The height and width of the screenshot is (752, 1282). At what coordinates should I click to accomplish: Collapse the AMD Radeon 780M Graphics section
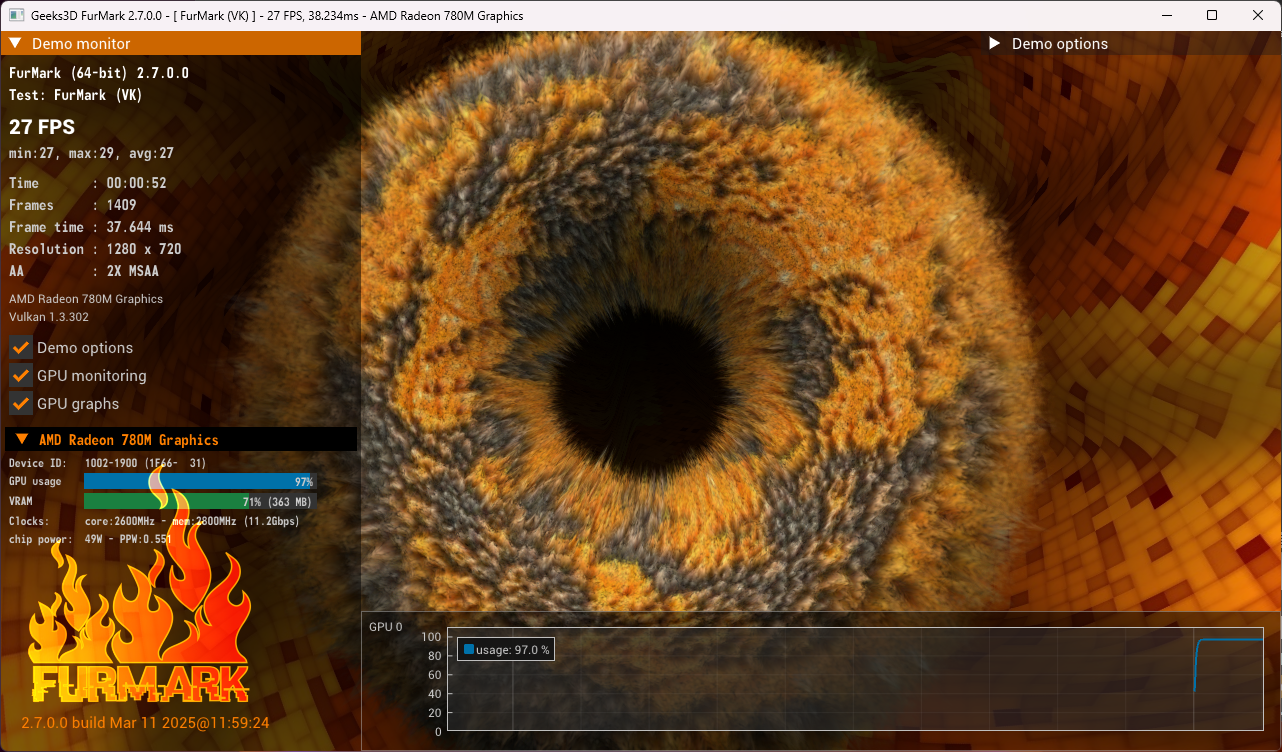coord(21,439)
